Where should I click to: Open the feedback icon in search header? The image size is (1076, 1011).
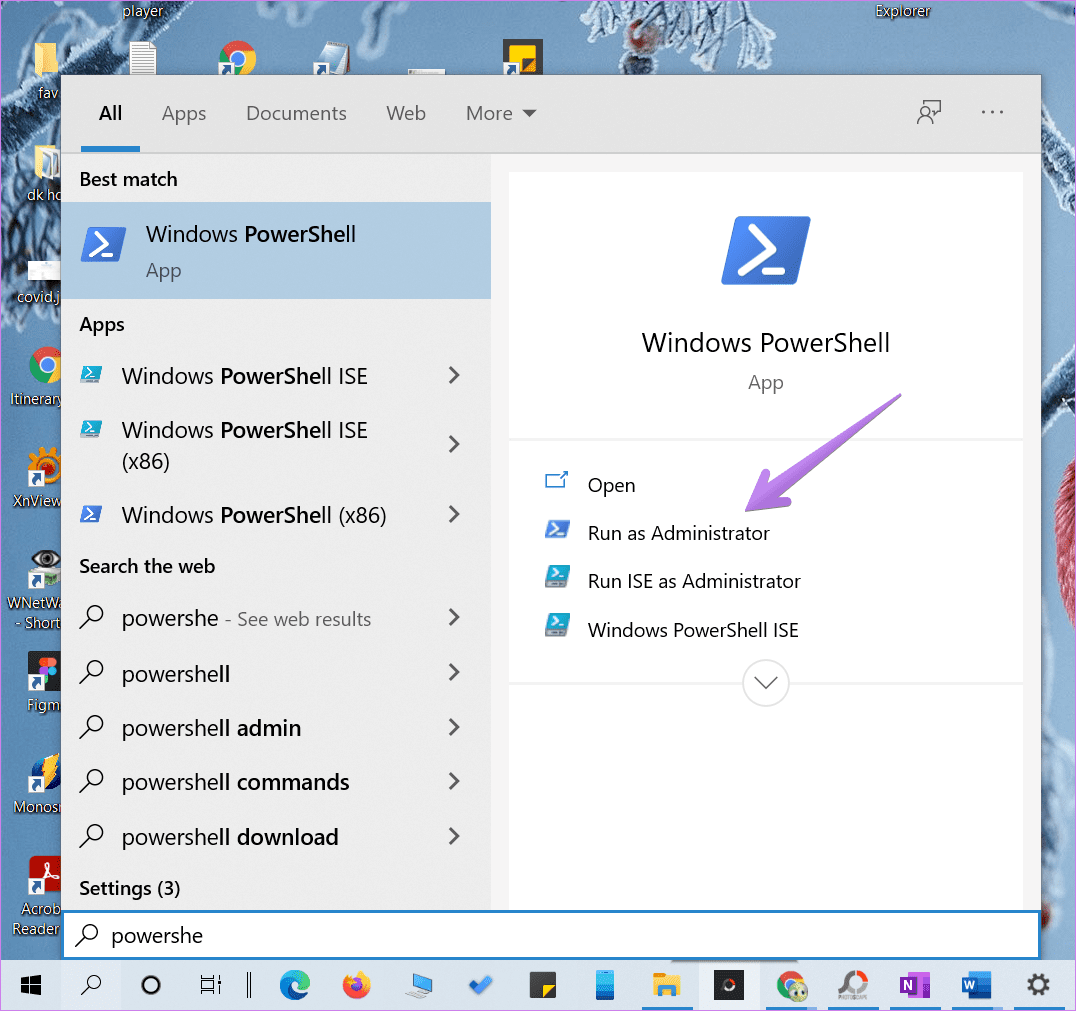pos(928,113)
